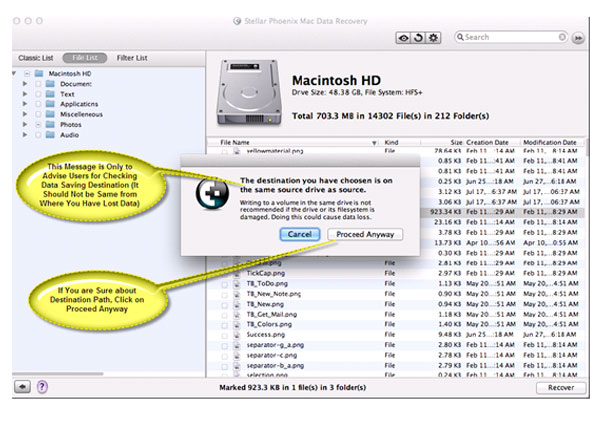This screenshot has height=421, width=590.
Task: Click the Applications folder icon
Action: tap(50, 104)
